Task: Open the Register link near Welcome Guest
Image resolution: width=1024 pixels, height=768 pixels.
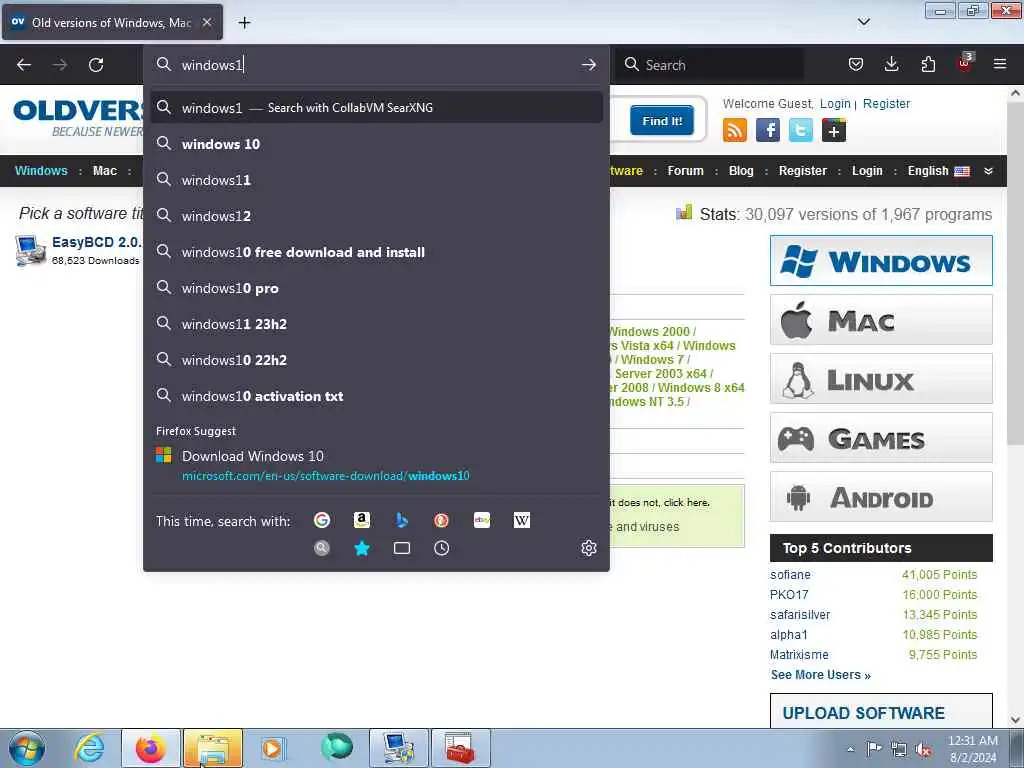Action: pos(886,103)
